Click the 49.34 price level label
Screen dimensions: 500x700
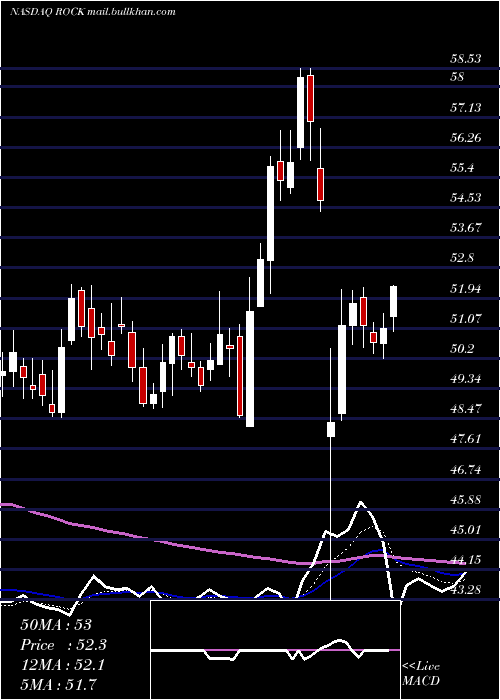tap(466, 379)
